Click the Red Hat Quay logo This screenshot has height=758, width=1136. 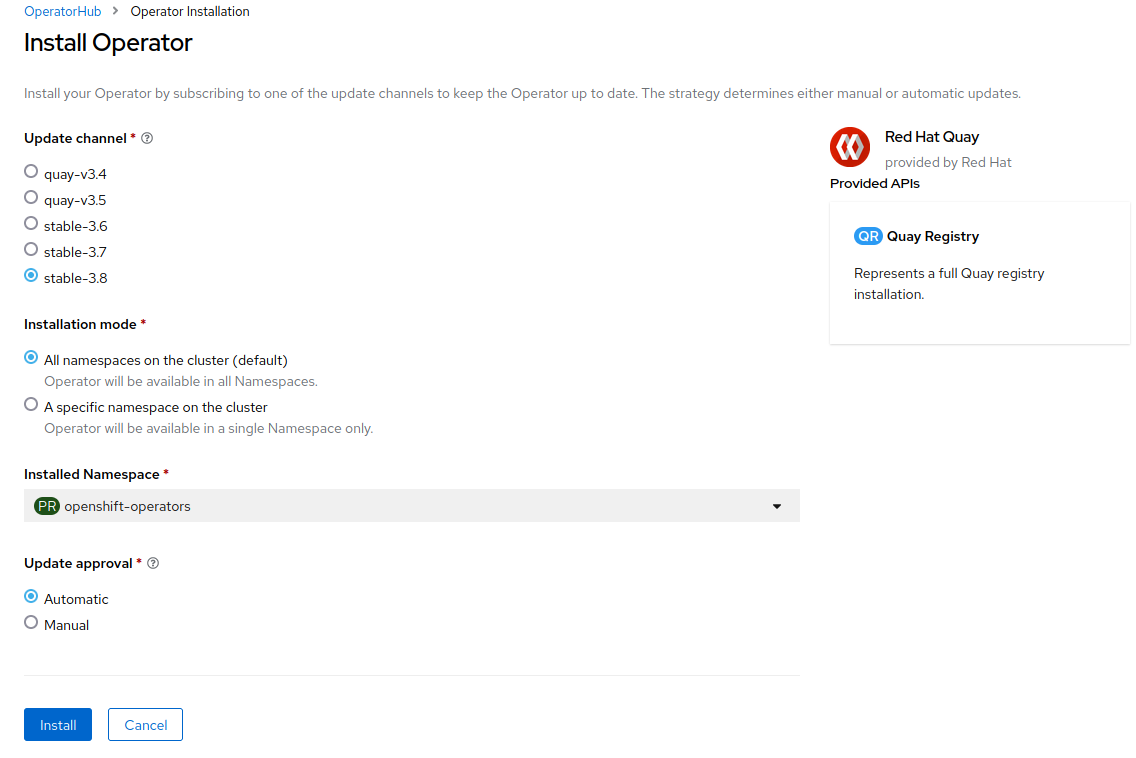(850, 148)
